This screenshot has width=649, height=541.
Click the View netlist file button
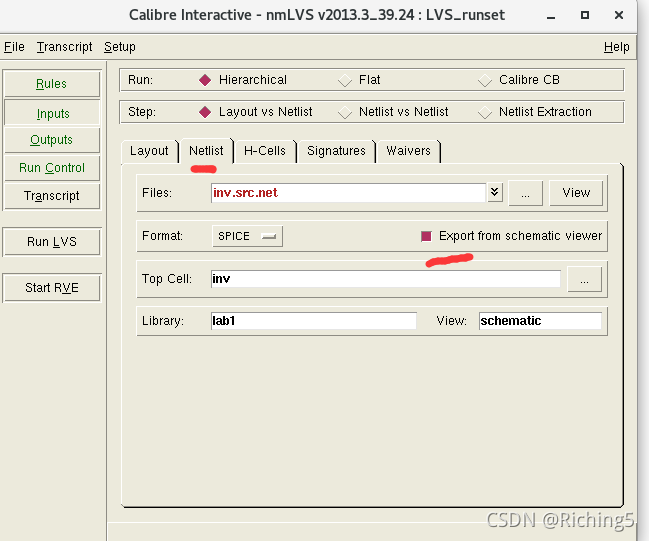coord(576,193)
